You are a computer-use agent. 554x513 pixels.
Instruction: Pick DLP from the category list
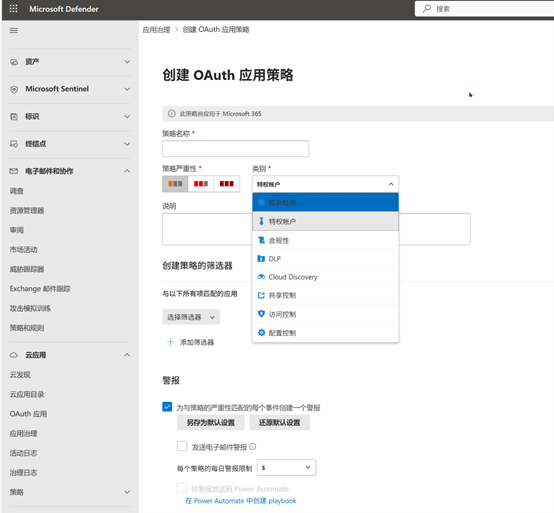point(325,259)
